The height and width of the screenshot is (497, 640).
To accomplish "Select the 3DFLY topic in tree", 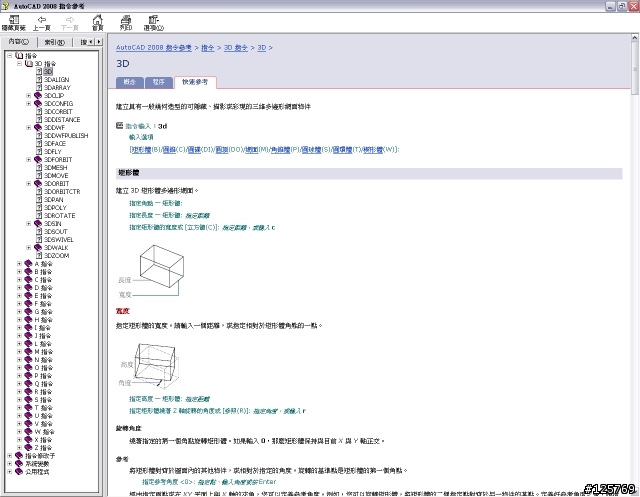I will pos(53,151).
